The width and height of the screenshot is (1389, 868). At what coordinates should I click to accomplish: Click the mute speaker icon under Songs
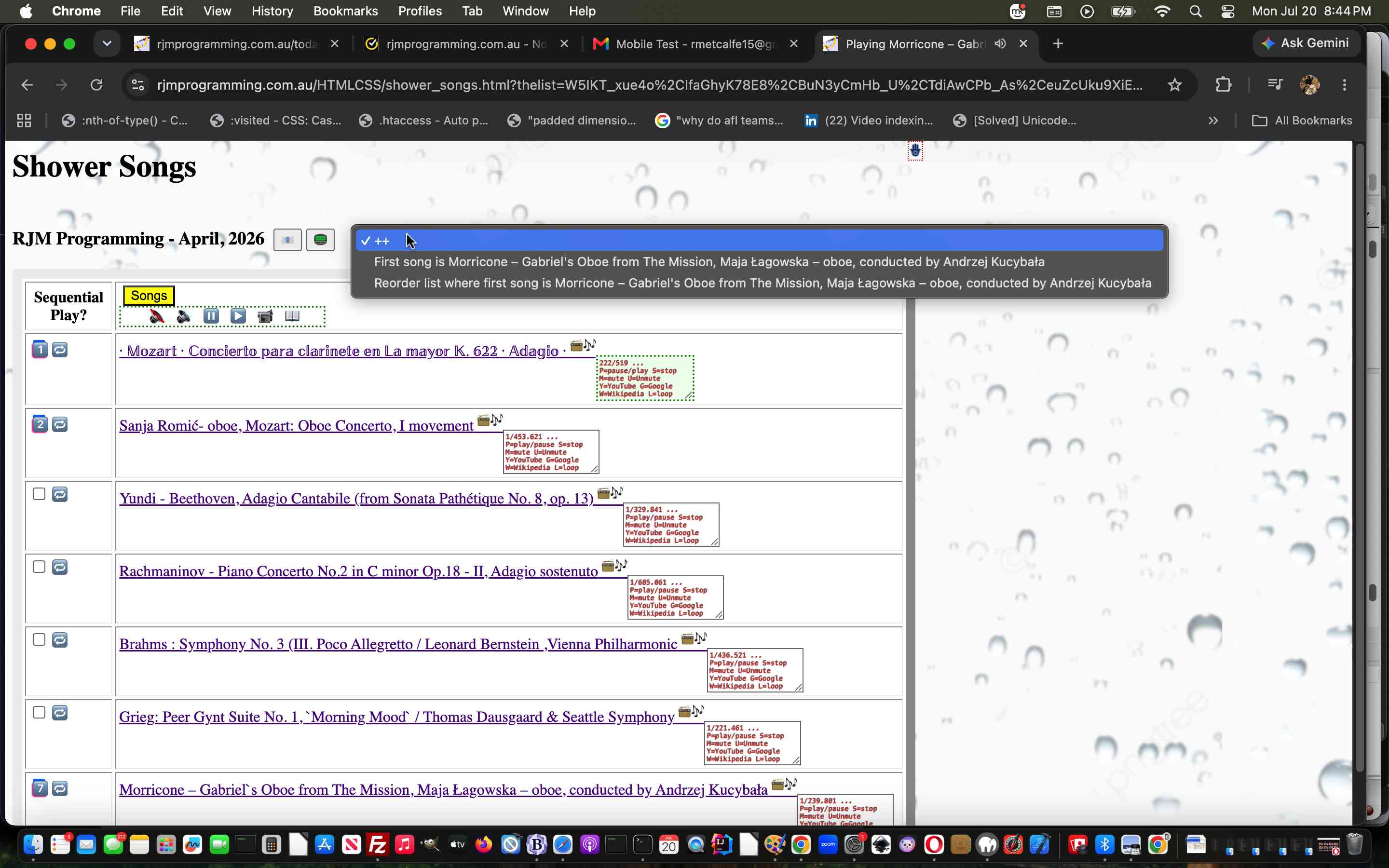click(156, 316)
